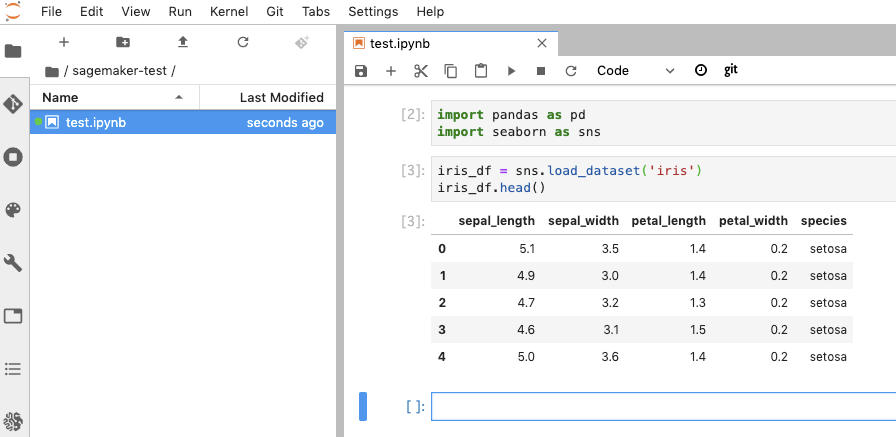Close the test.ipynb tab
896x437 pixels.
542,44
